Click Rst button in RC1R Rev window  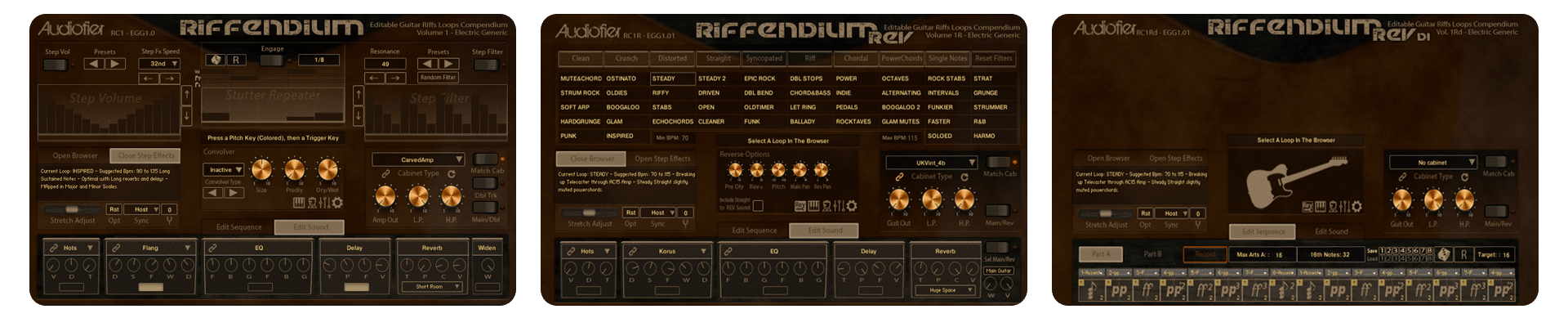(x=631, y=213)
